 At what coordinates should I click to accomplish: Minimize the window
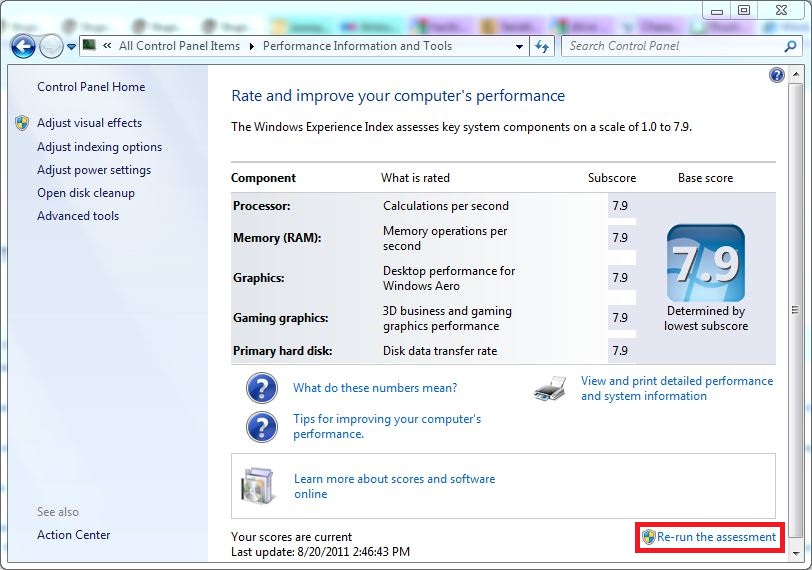coord(717,11)
